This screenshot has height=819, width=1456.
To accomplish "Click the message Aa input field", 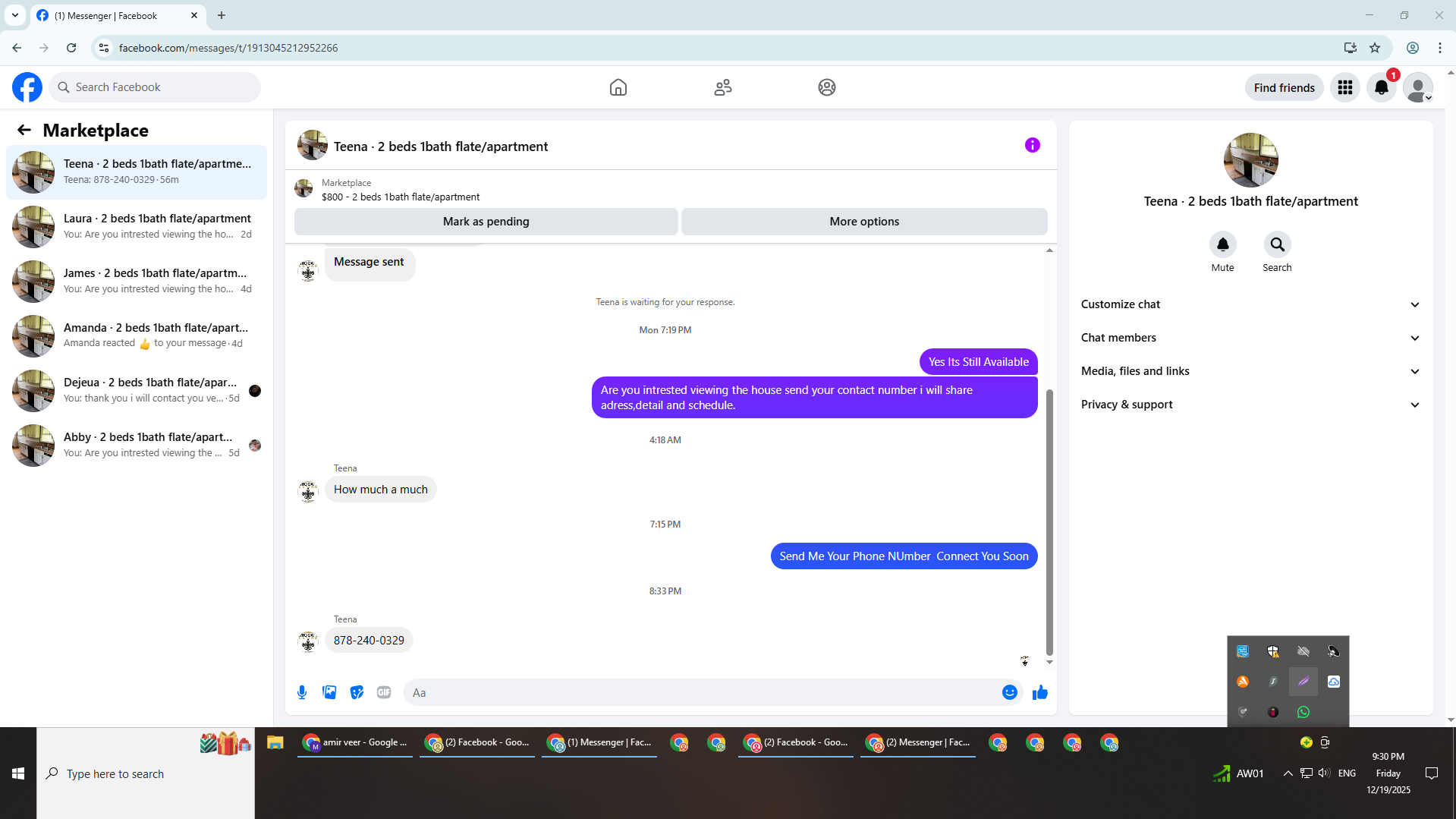I will pyautogui.click(x=703, y=692).
